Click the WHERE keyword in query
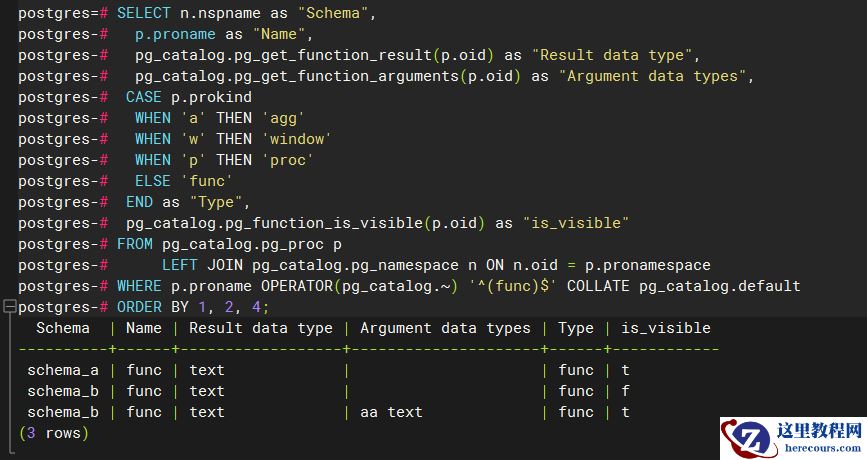The height and width of the screenshot is (460, 867). (139, 286)
